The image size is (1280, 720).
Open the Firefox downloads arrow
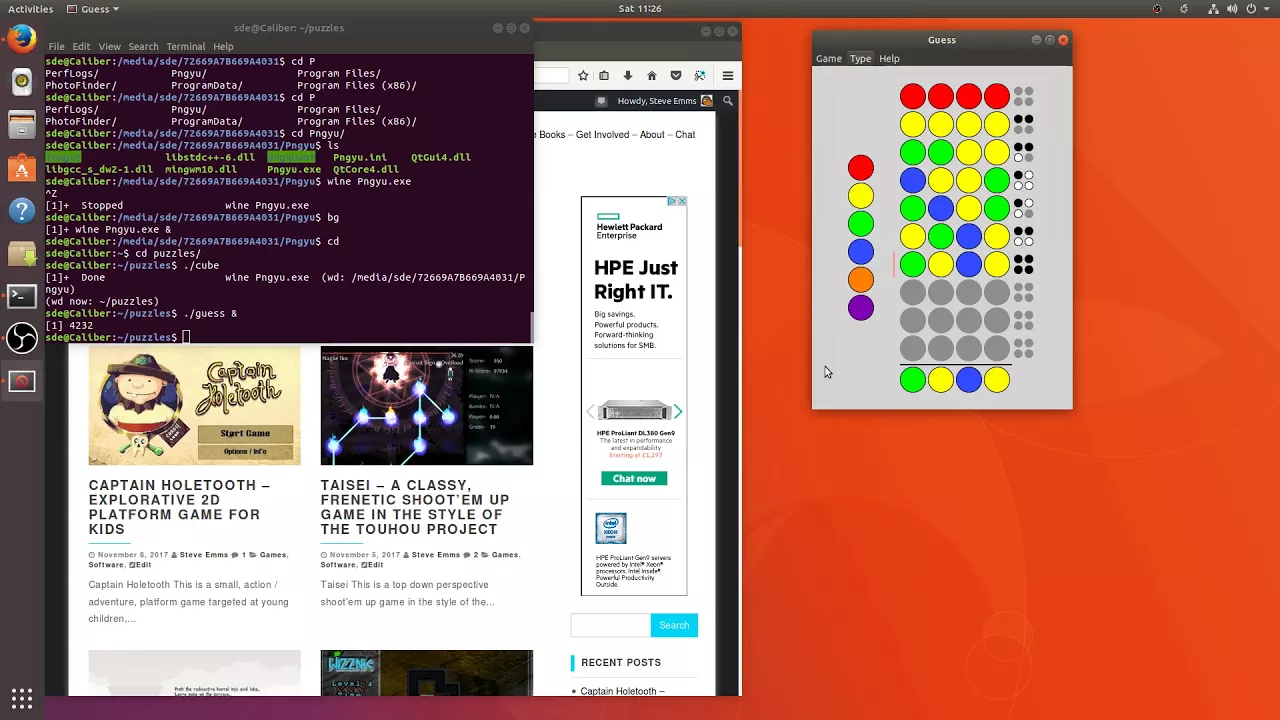[x=628, y=75]
